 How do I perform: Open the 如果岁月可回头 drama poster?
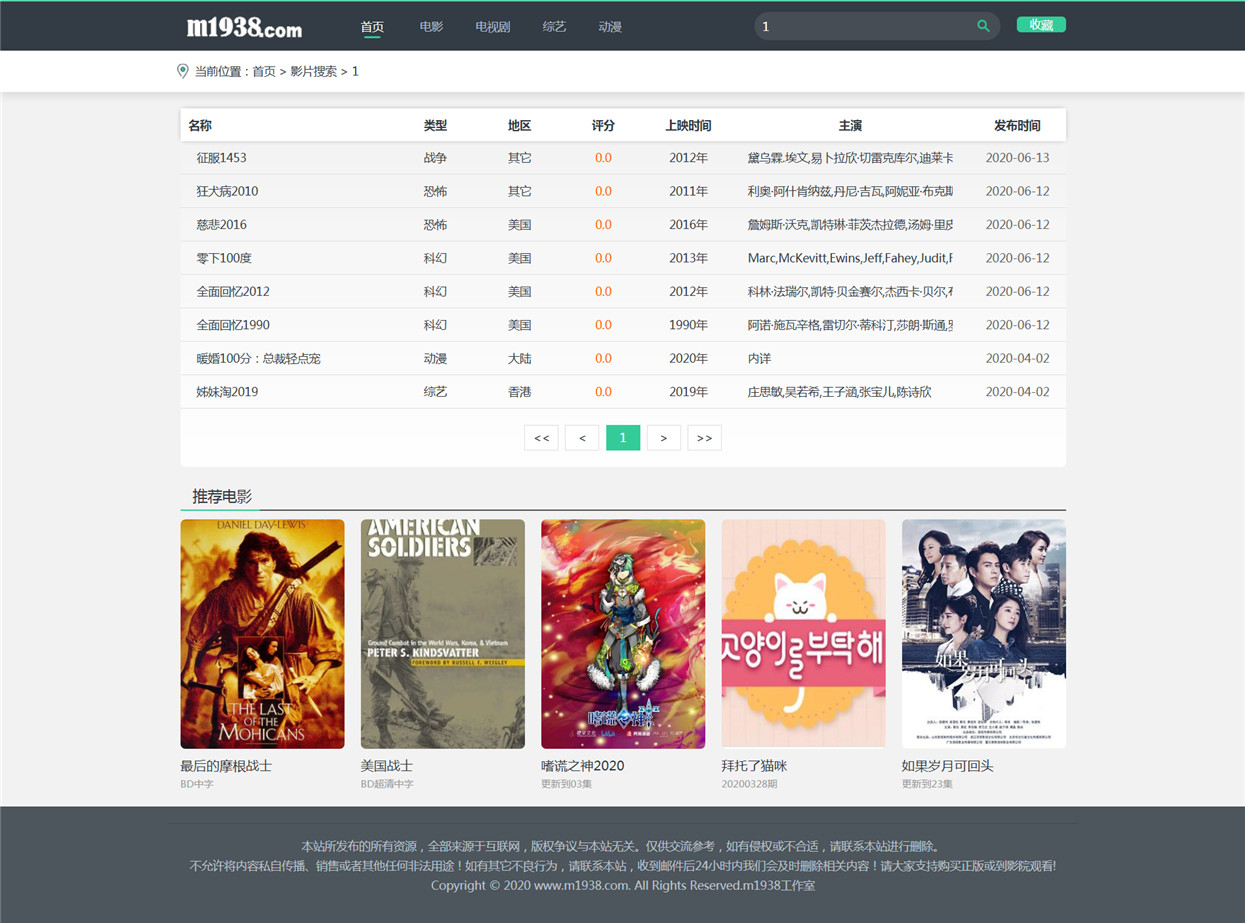984,634
